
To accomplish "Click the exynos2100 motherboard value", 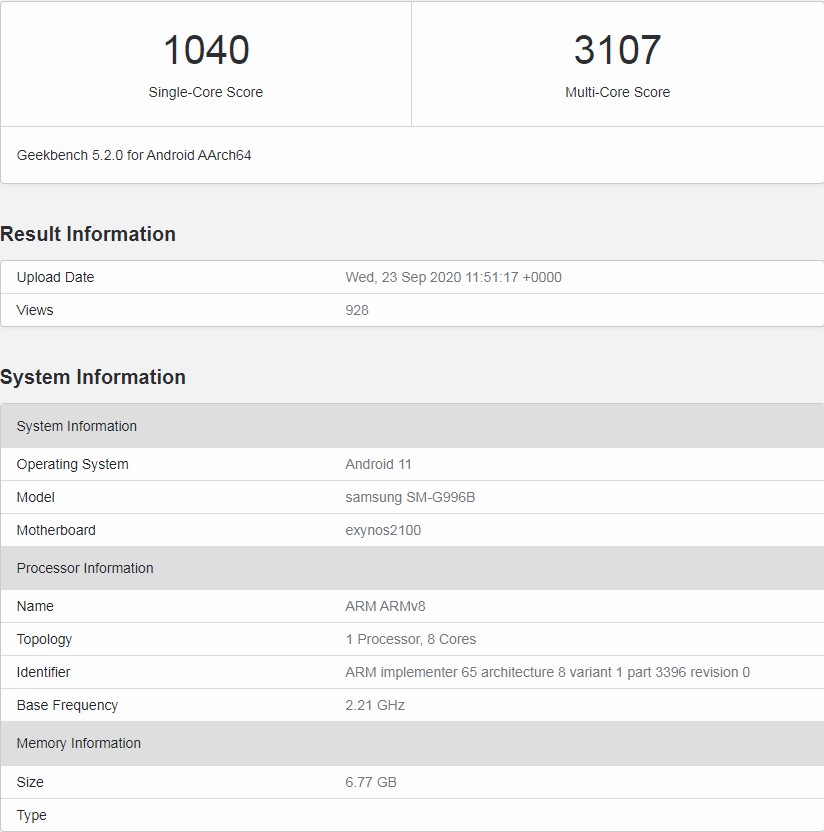I will 383,530.
